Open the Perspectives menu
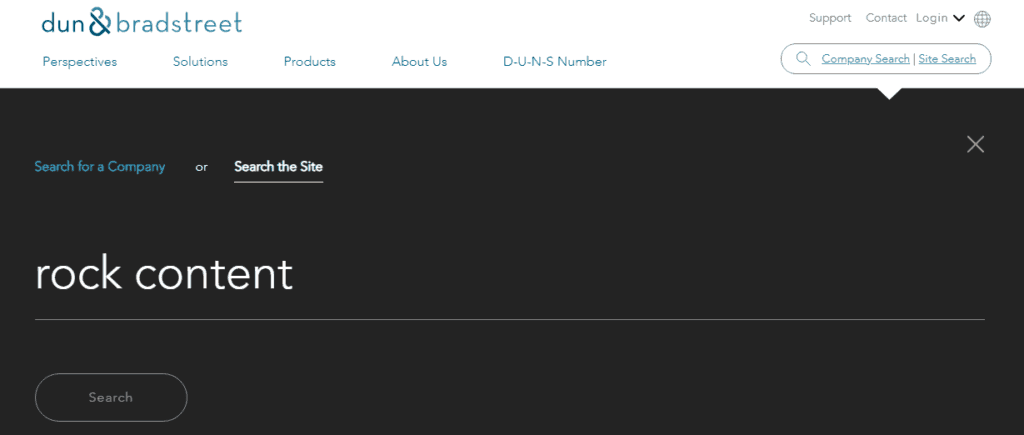The height and width of the screenshot is (435, 1024). coord(80,62)
